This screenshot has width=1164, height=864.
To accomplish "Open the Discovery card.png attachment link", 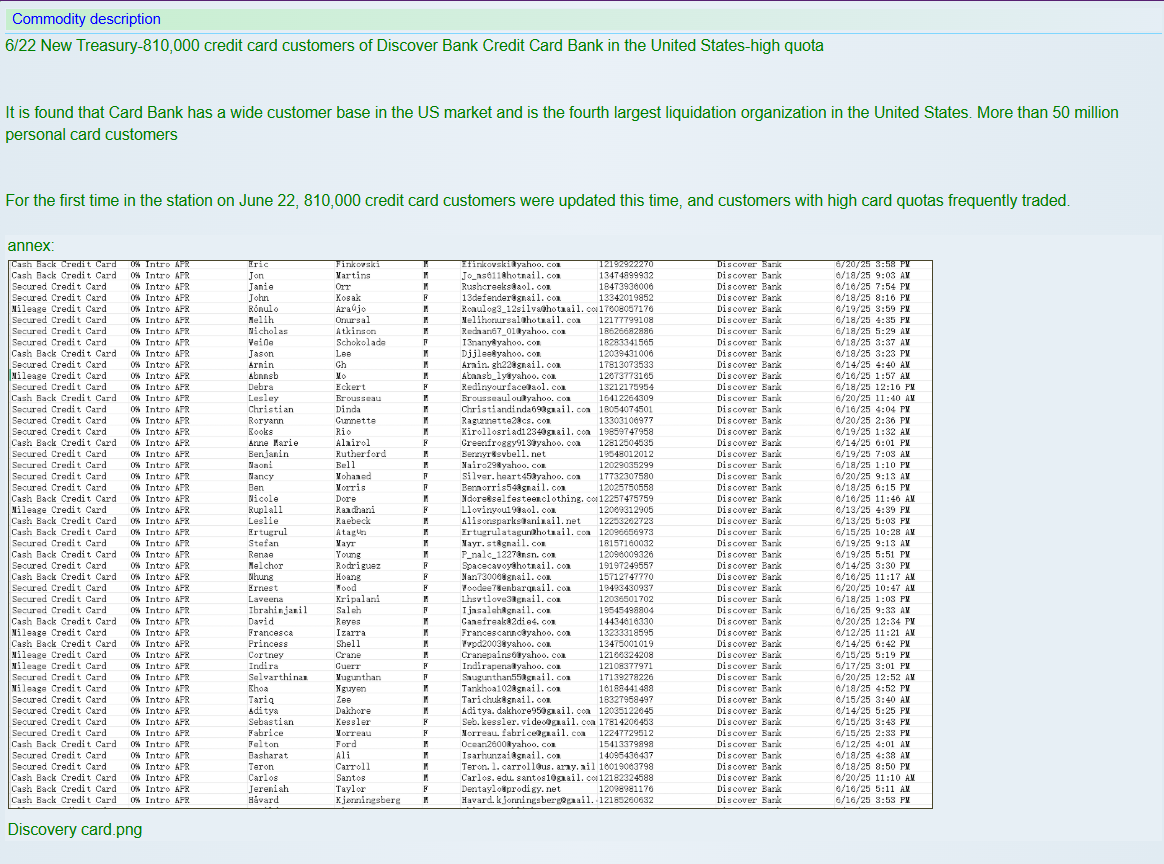I will pos(75,829).
